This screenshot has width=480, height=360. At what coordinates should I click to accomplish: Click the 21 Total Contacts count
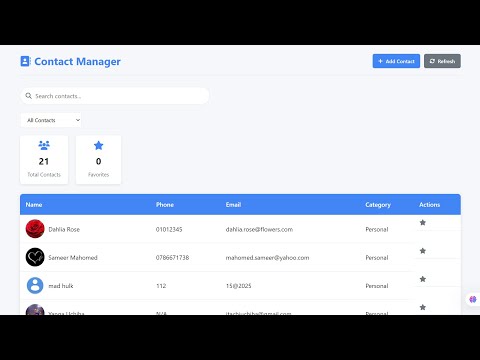pos(44,161)
